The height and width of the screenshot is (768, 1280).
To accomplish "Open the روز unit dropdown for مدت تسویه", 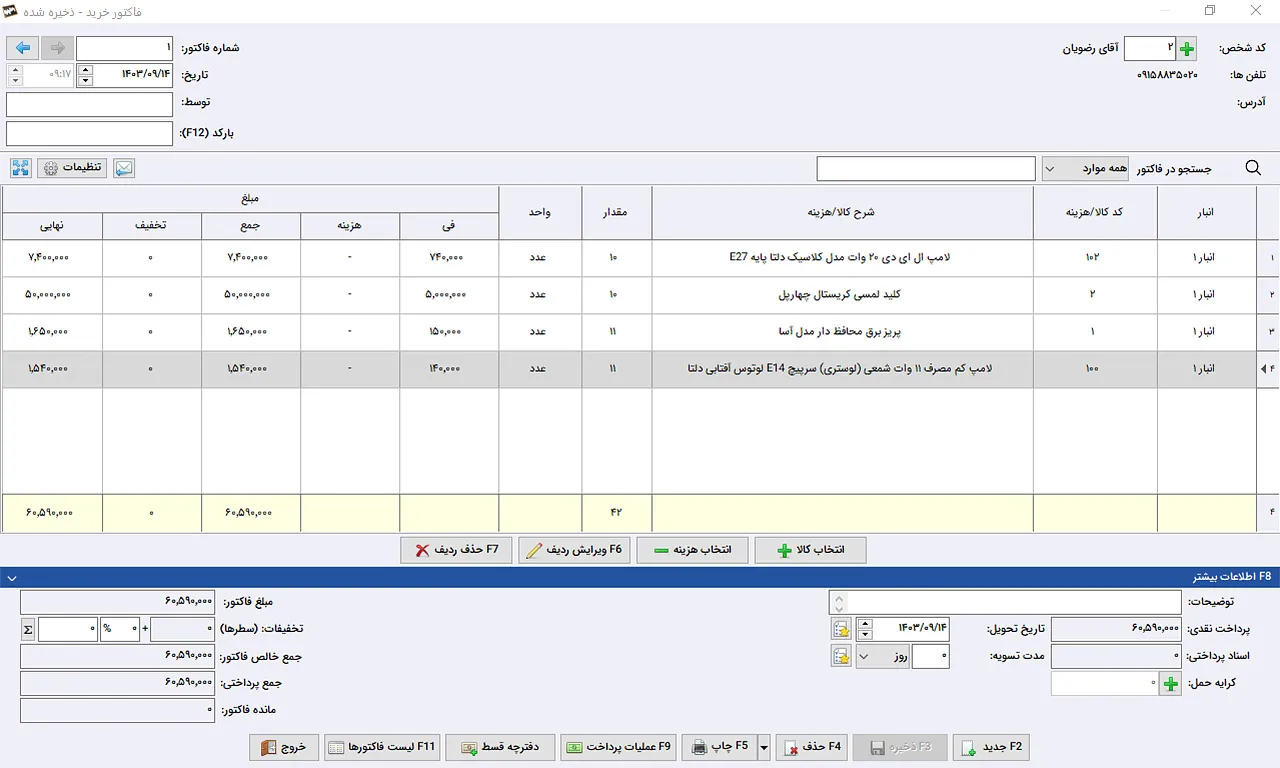I will (883, 656).
